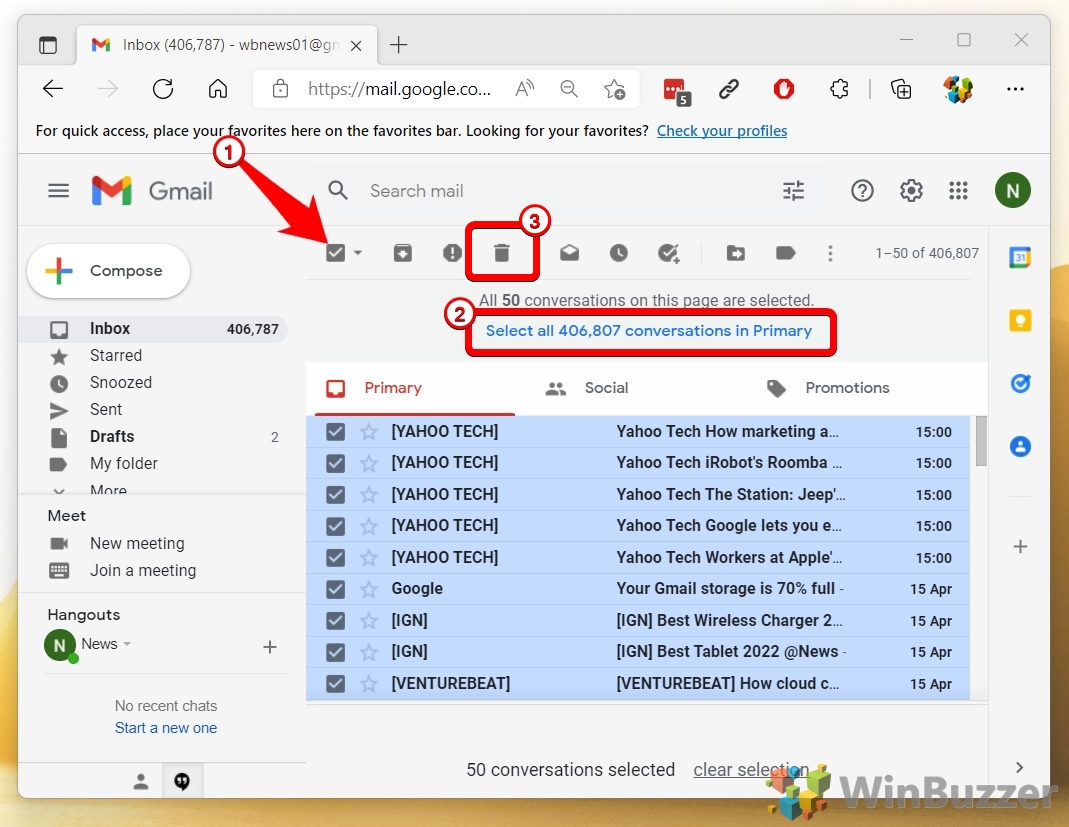Select all 406,807 conversations in Primary

tap(648, 331)
